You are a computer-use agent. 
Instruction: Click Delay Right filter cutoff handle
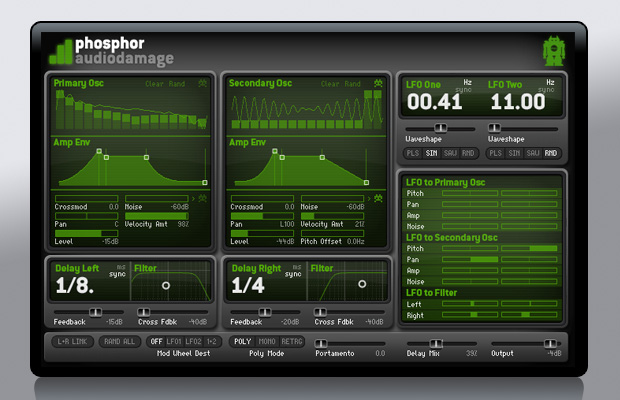tap(362, 284)
